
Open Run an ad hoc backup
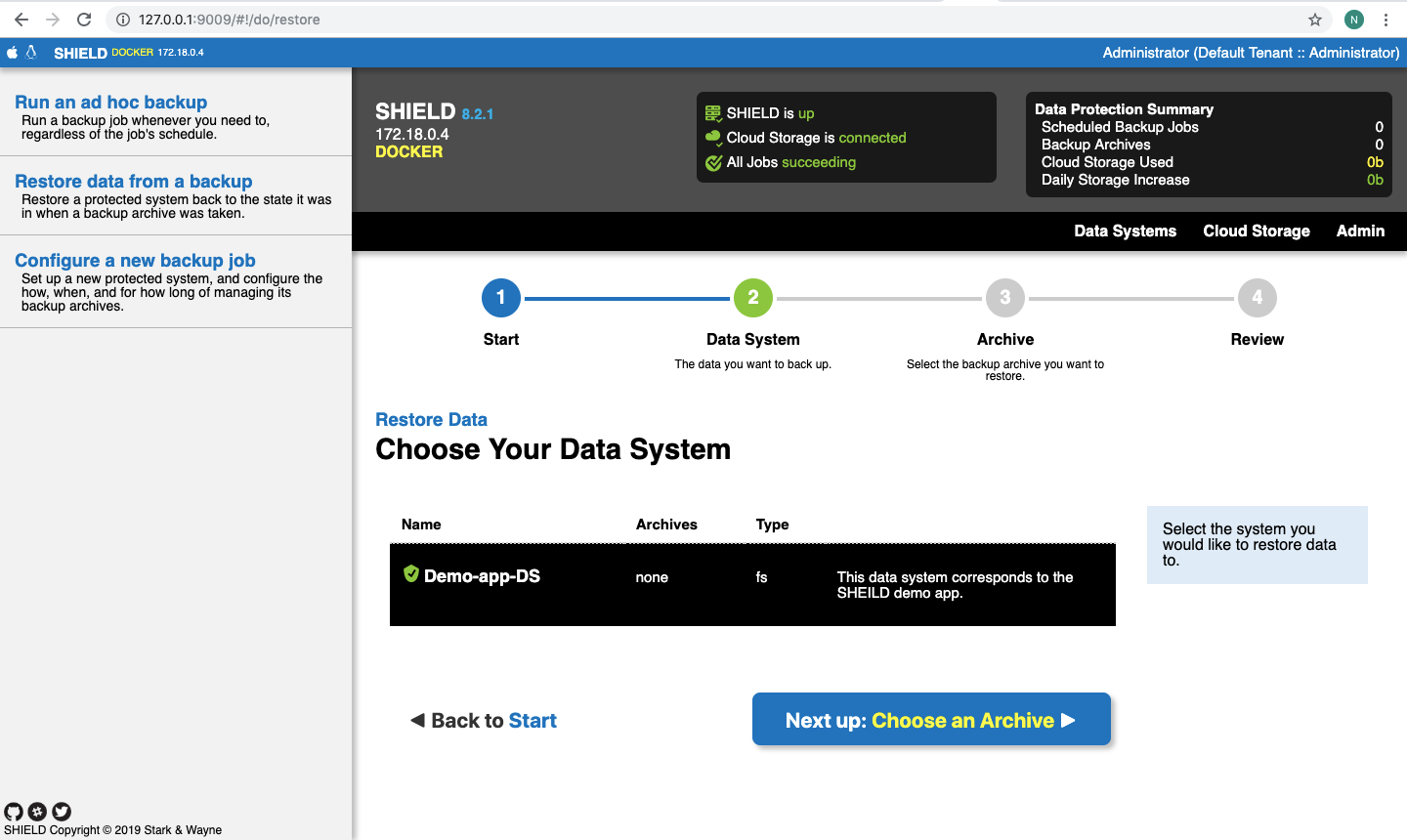click(x=110, y=103)
